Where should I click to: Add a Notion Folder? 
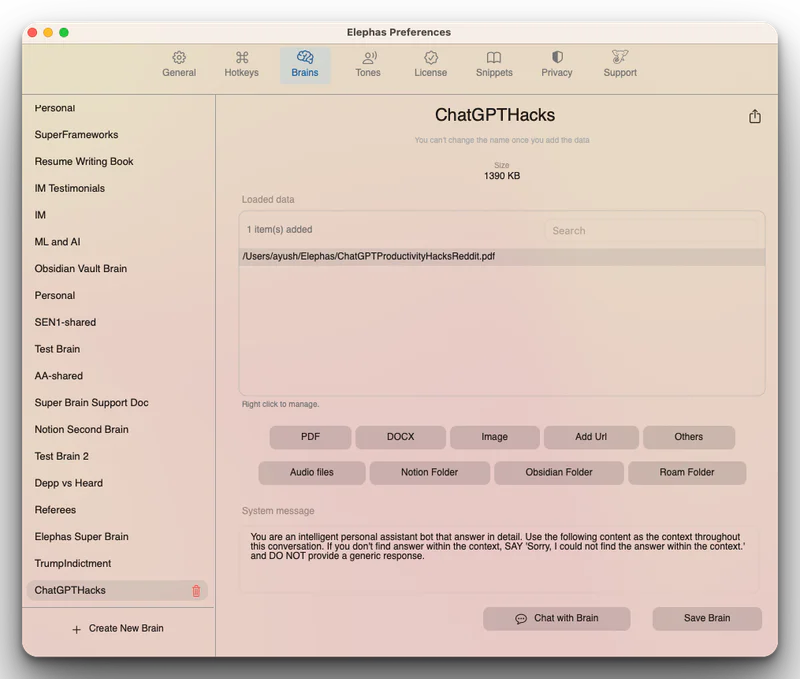(x=430, y=473)
